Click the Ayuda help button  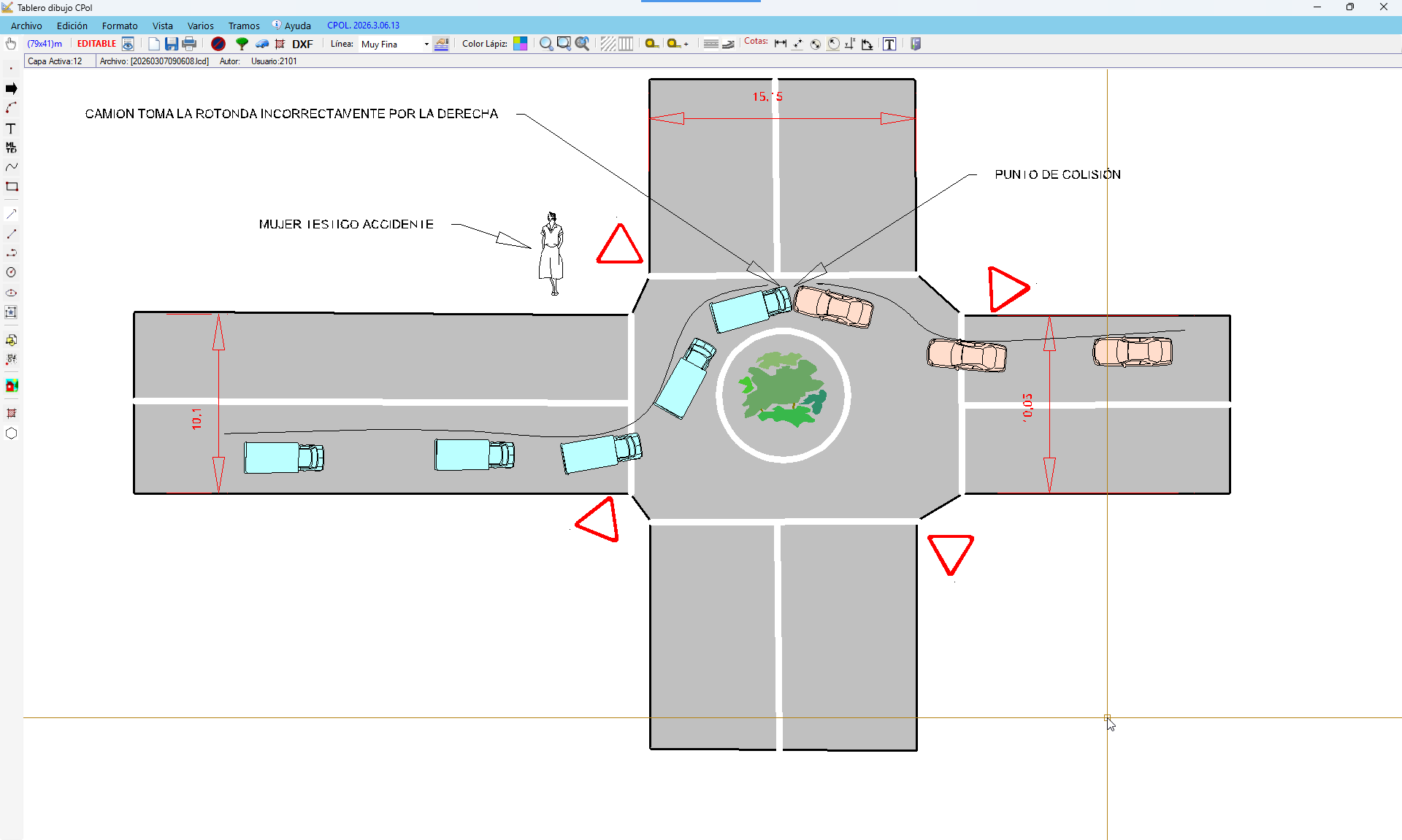click(x=292, y=26)
